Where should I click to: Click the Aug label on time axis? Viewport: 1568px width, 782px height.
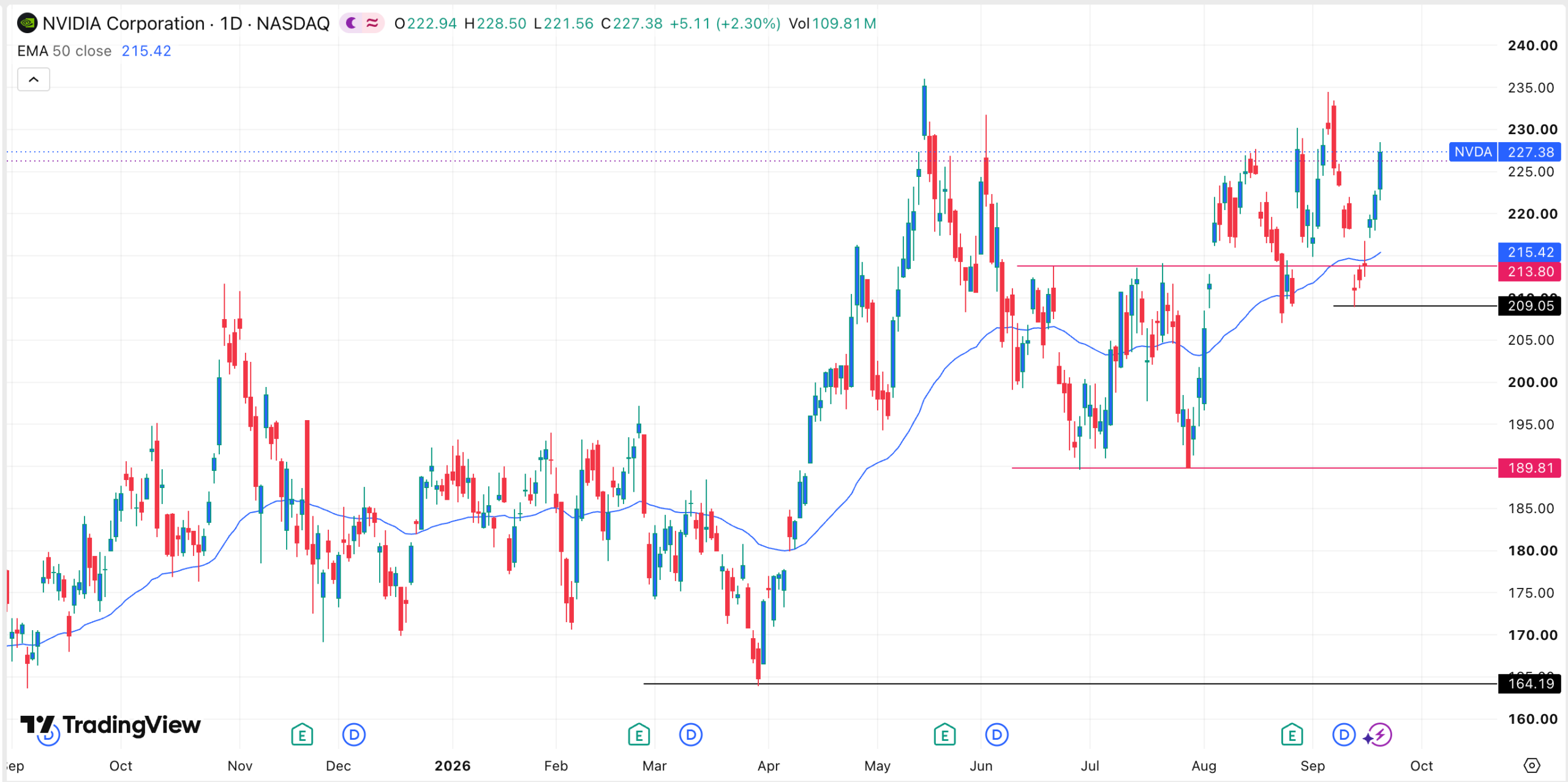click(1204, 766)
